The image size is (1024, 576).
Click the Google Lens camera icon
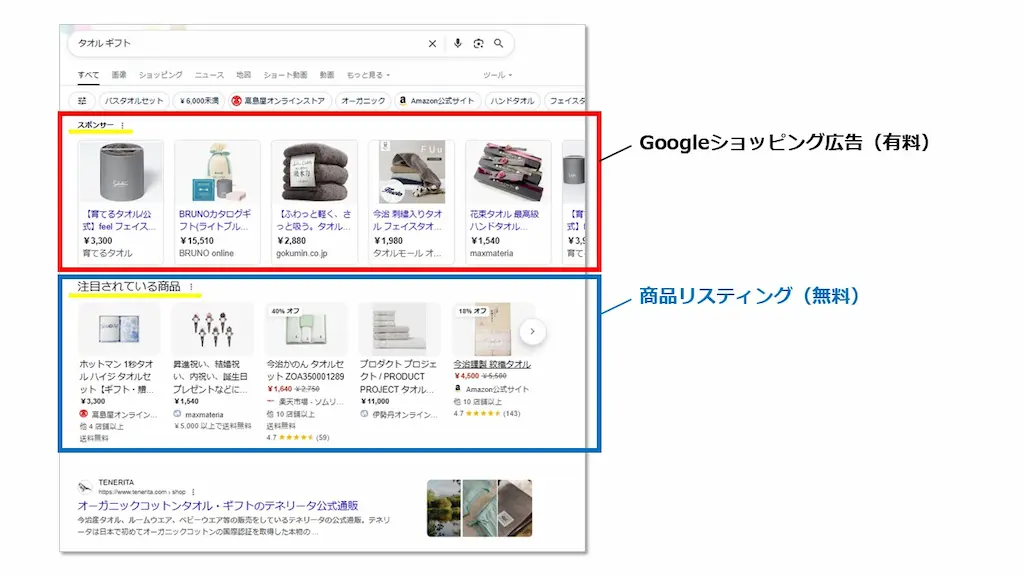point(479,43)
